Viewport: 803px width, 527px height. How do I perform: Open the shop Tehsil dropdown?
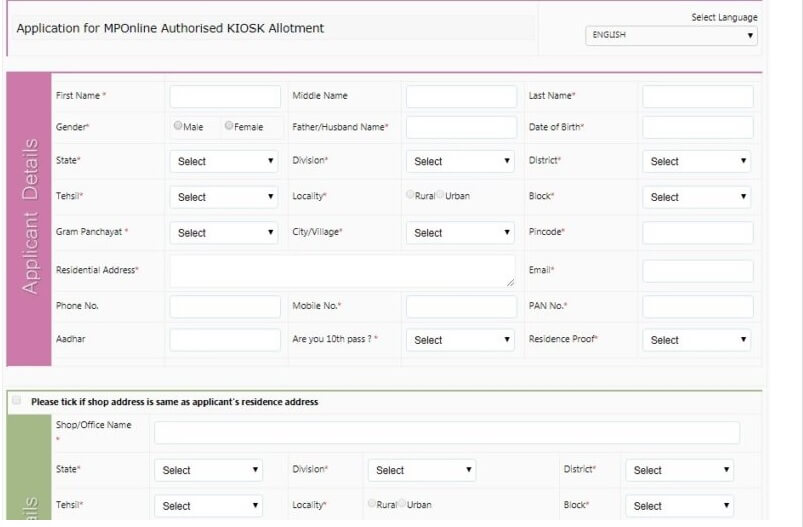[208, 506]
